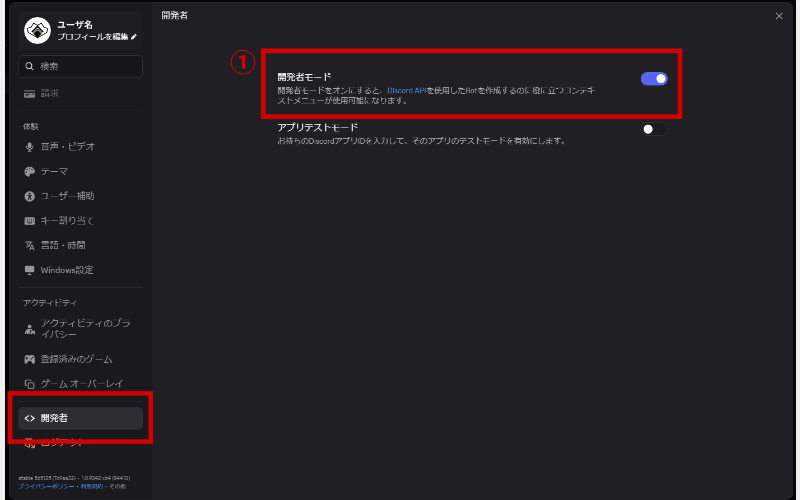Open the アクティビティのプライバシー settings page
Image resolution: width=800 pixels, height=500 pixels.
80,329
